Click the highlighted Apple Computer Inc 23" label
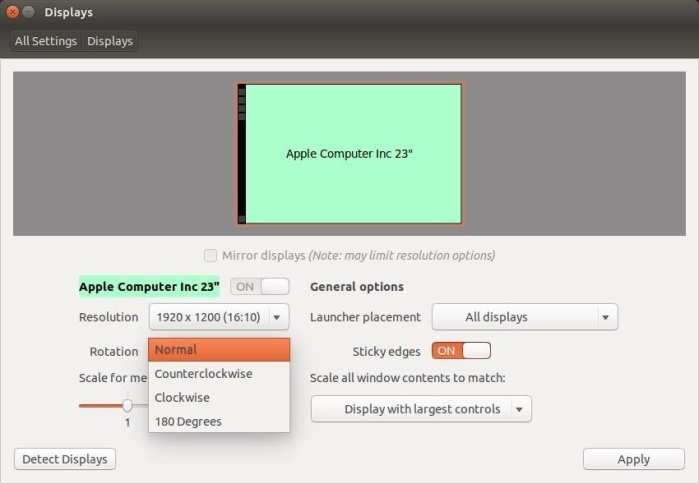Screen dimensions: 699x484 tap(149, 287)
